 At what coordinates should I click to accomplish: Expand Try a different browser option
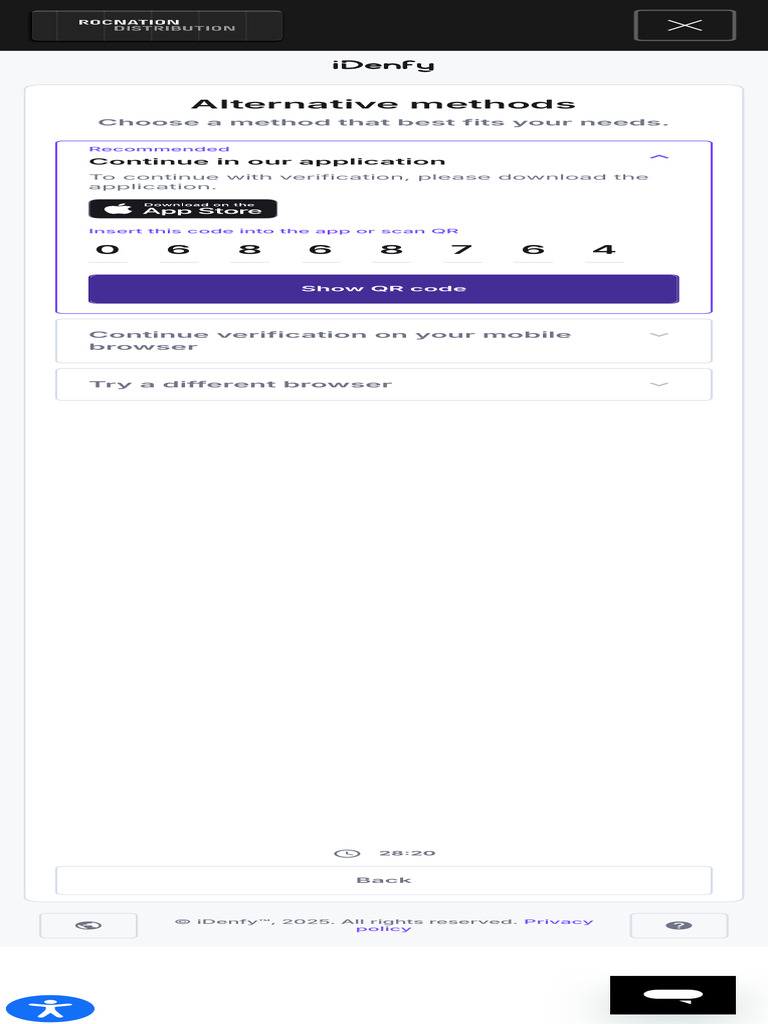point(383,384)
